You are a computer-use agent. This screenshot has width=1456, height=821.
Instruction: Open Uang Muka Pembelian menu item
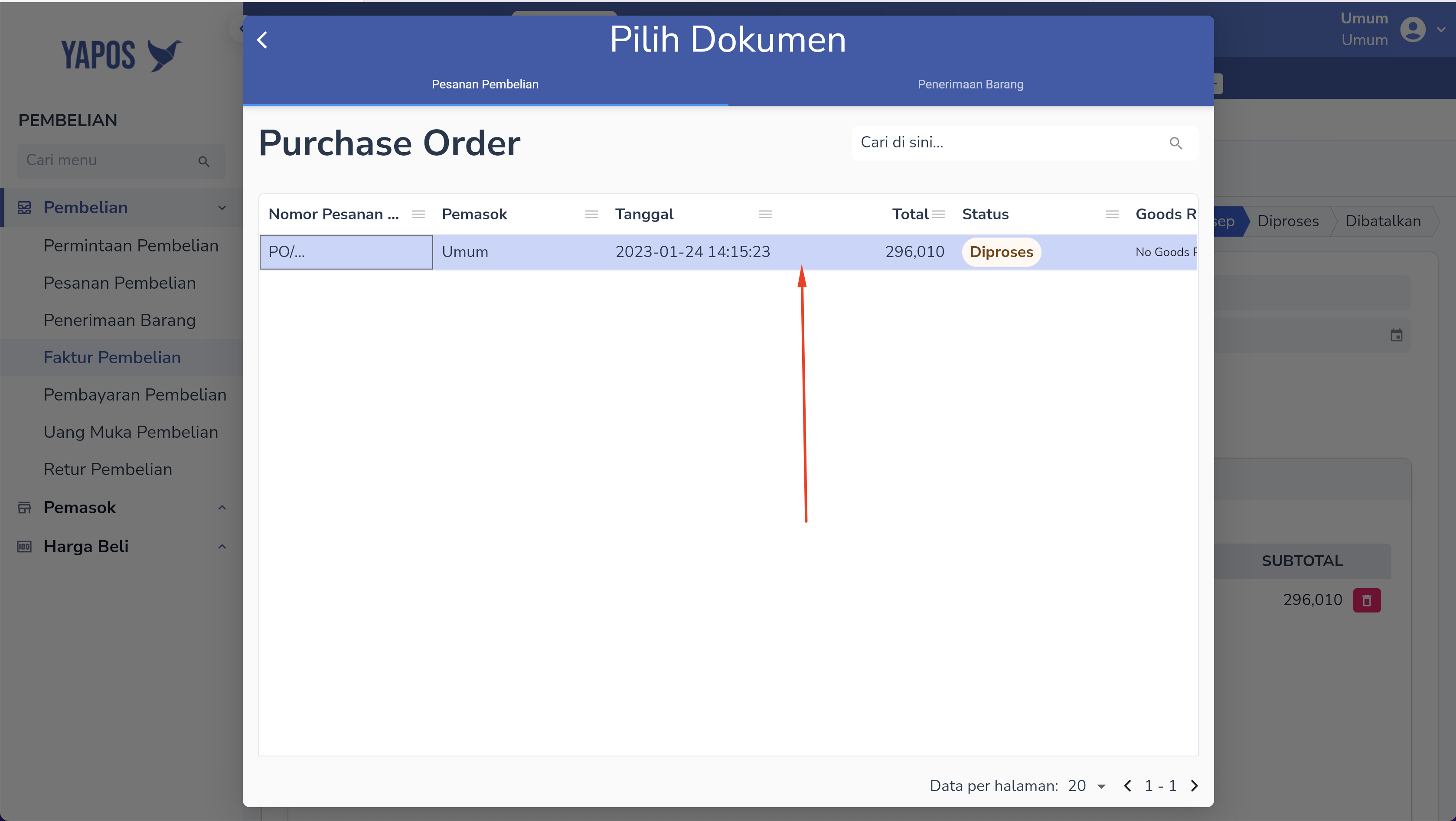click(x=131, y=432)
